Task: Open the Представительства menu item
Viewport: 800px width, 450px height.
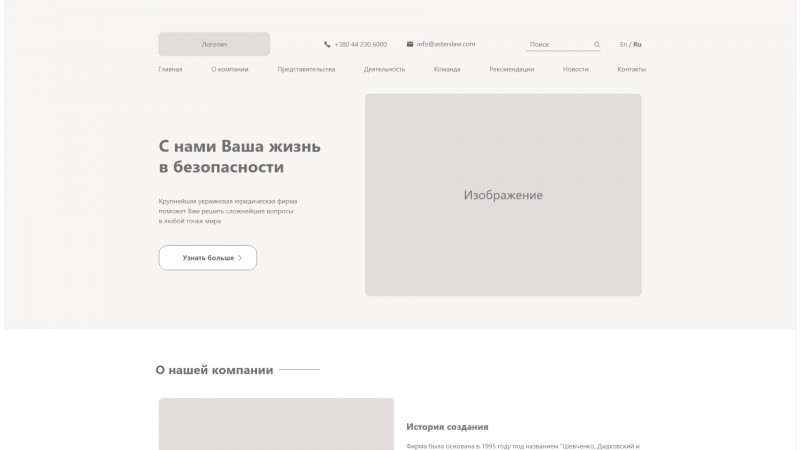Action: pos(306,69)
